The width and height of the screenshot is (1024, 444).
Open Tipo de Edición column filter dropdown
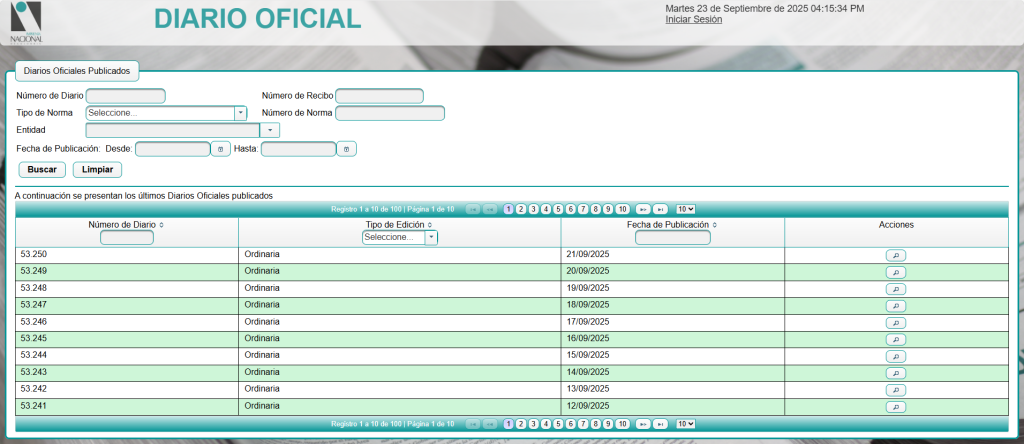pos(431,238)
